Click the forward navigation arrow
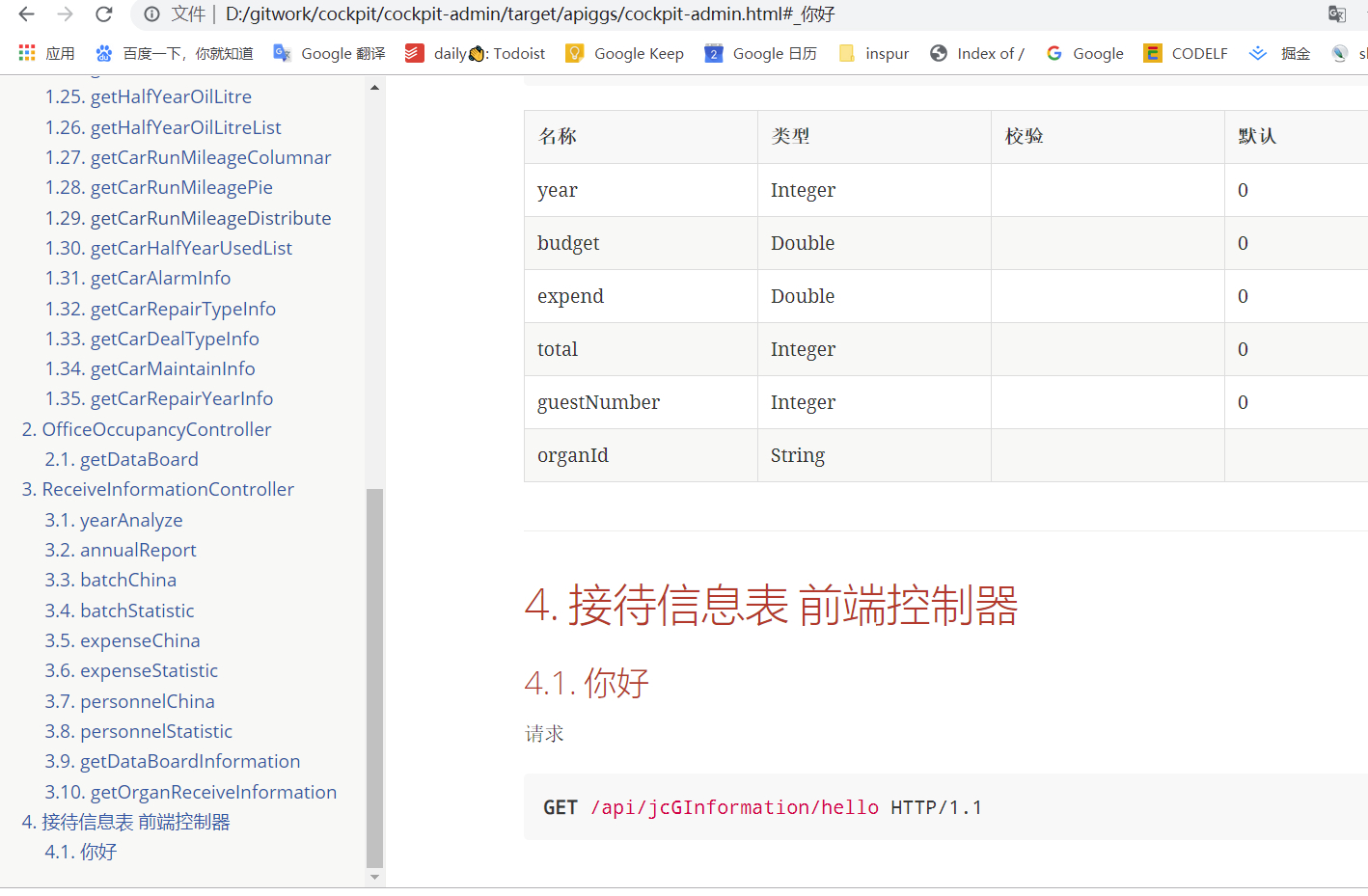The height and width of the screenshot is (896, 1368). [65, 14]
